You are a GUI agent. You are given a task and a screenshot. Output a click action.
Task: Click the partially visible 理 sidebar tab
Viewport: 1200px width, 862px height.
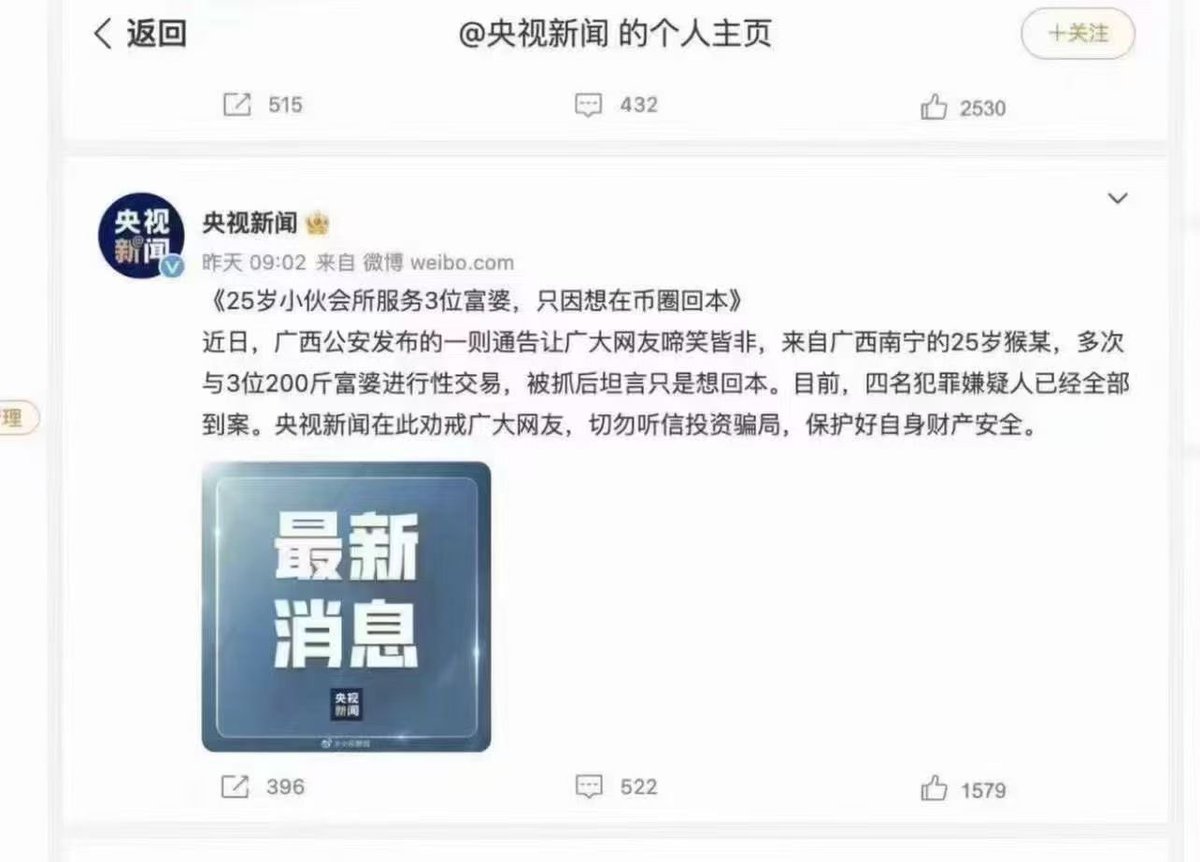coord(19,418)
